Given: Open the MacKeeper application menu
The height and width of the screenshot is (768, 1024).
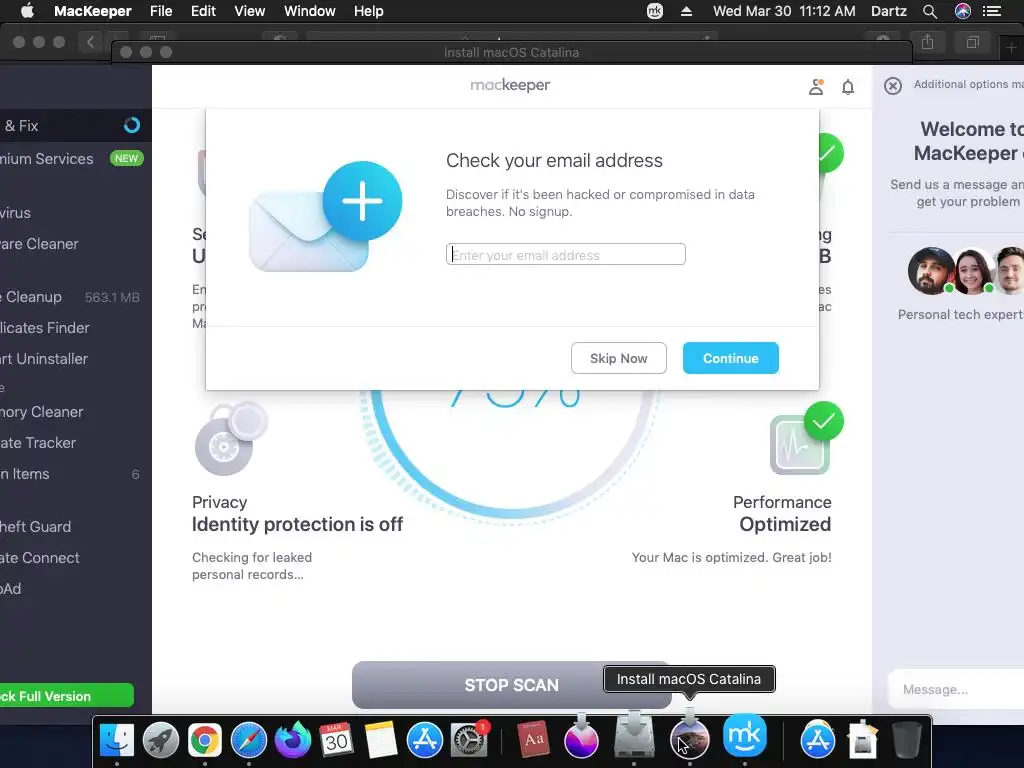Looking at the screenshot, I should tap(93, 11).
